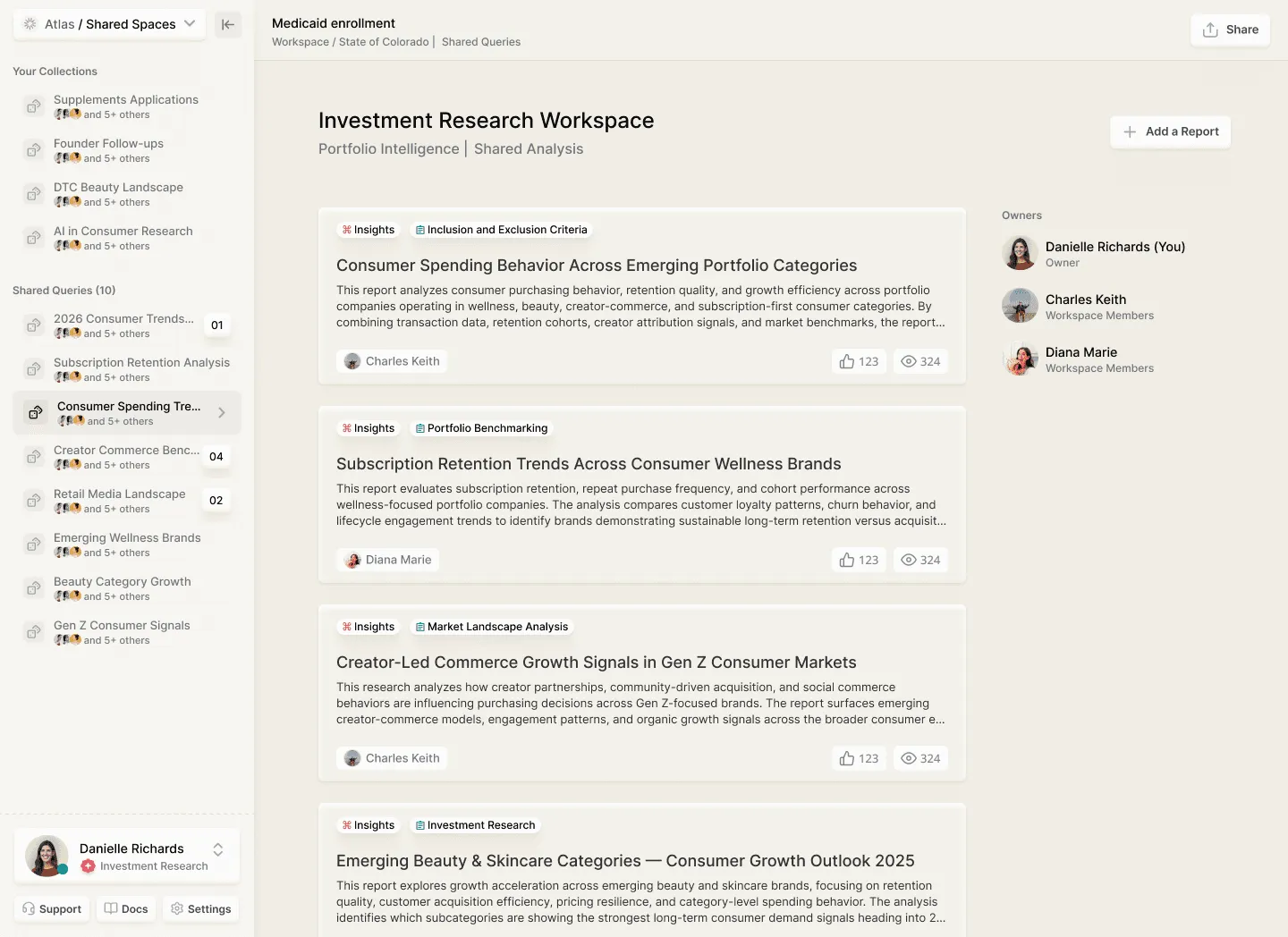Viewport: 1288px width, 937px height.
Task: Open the Emerging Beauty & Skincare Categories report title
Action: click(625, 861)
